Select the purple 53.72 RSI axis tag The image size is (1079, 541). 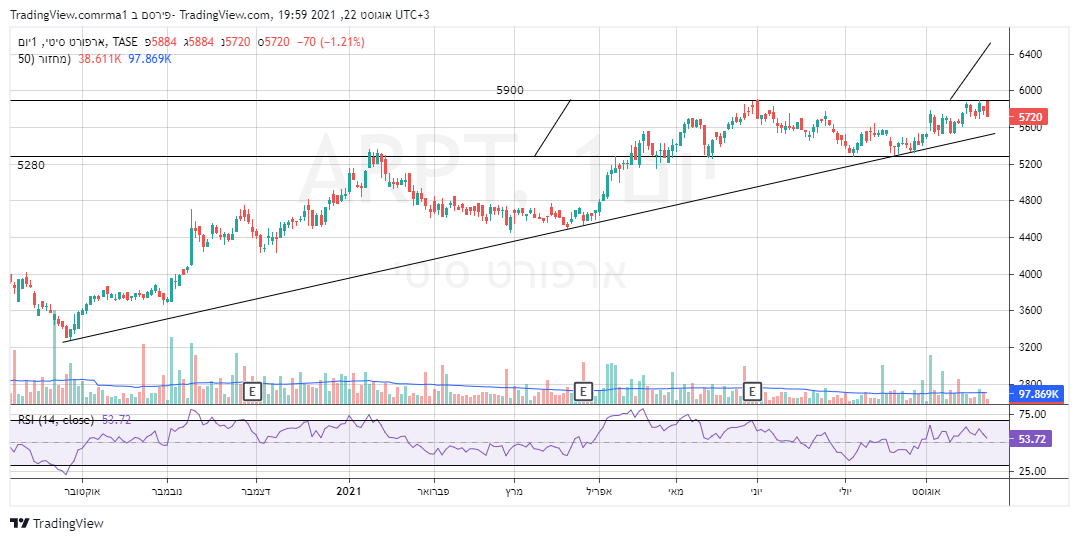coord(1030,438)
